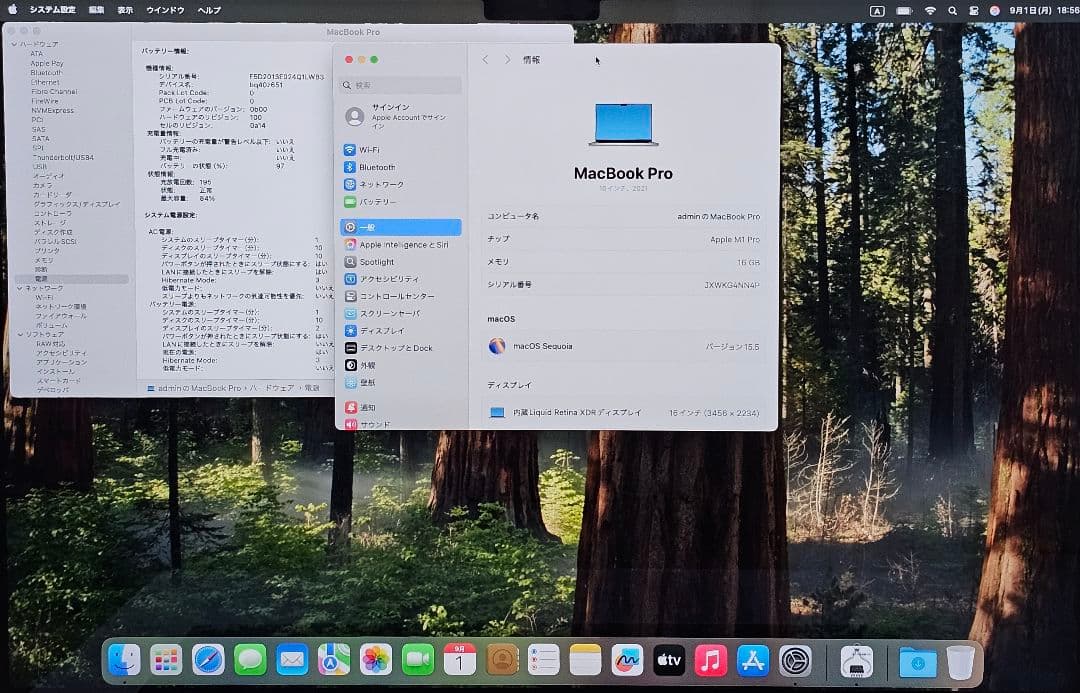
Task: Go back using the 情報 window back arrow
Action: tap(485, 59)
